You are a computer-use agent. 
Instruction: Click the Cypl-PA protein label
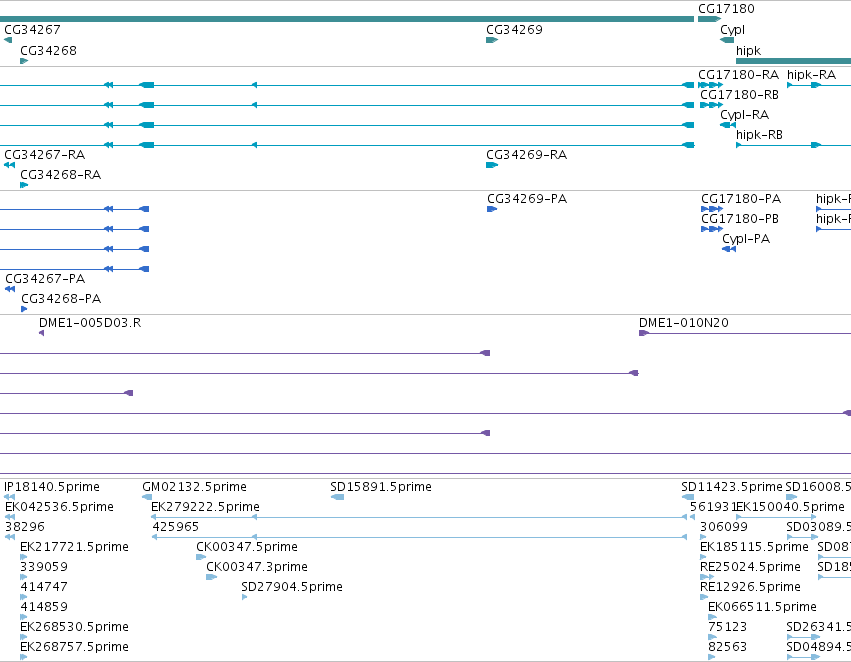click(x=746, y=239)
